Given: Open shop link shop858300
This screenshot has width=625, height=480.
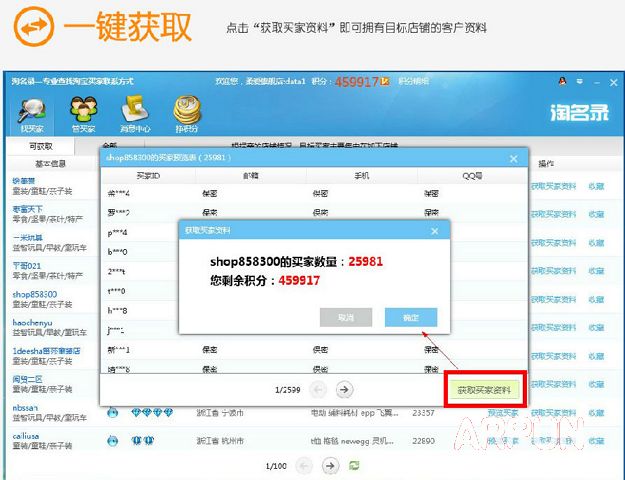Looking at the screenshot, I should [35, 294].
